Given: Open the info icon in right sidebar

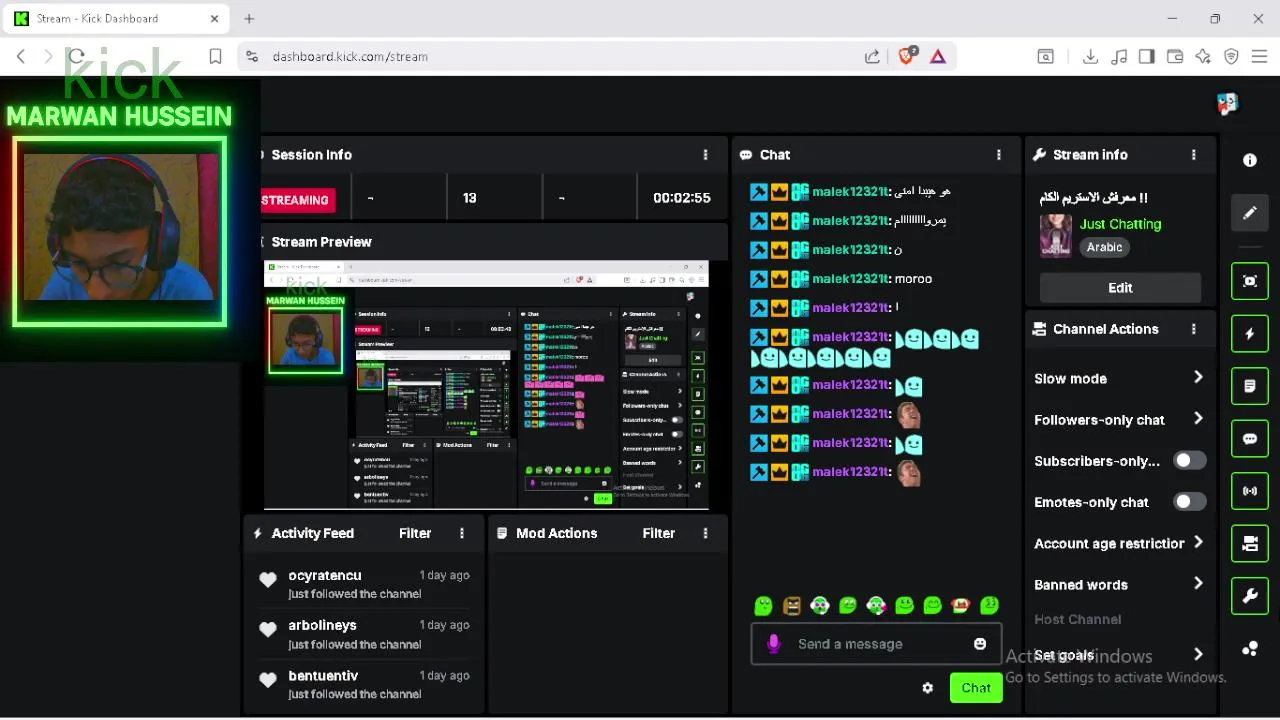Looking at the screenshot, I should click(x=1250, y=160).
